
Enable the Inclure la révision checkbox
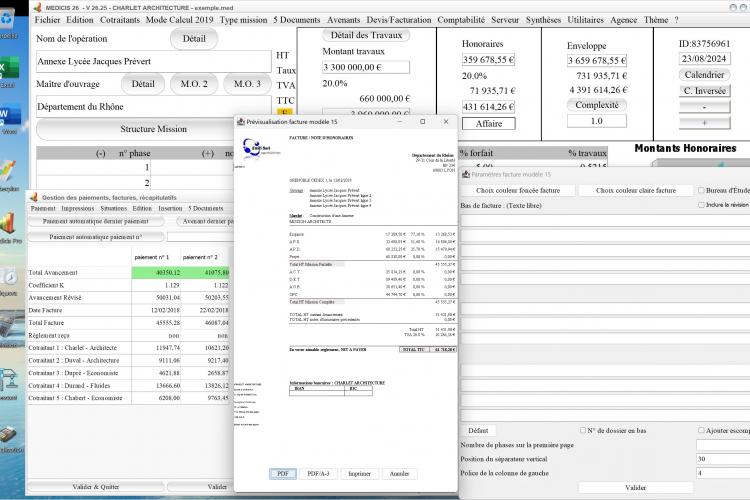[701, 205]
